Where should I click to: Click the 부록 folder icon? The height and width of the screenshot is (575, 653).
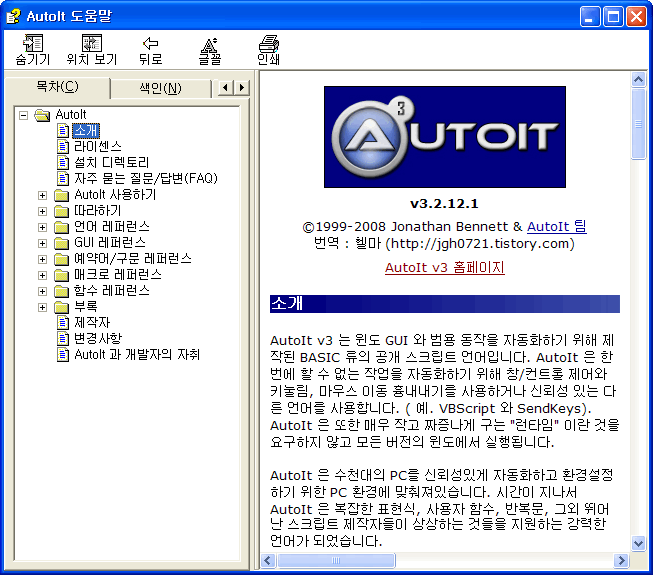62,307
